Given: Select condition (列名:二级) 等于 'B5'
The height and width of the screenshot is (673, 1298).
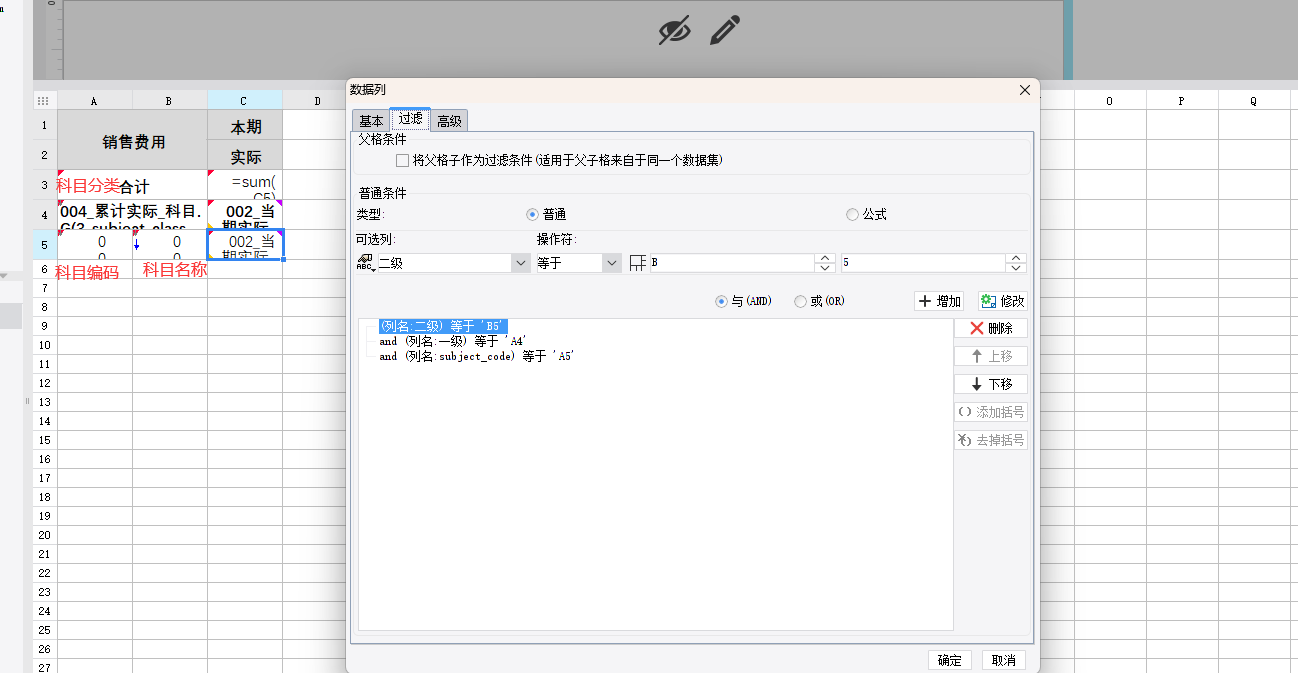Looking at the screenshot, I should point(444,326).
